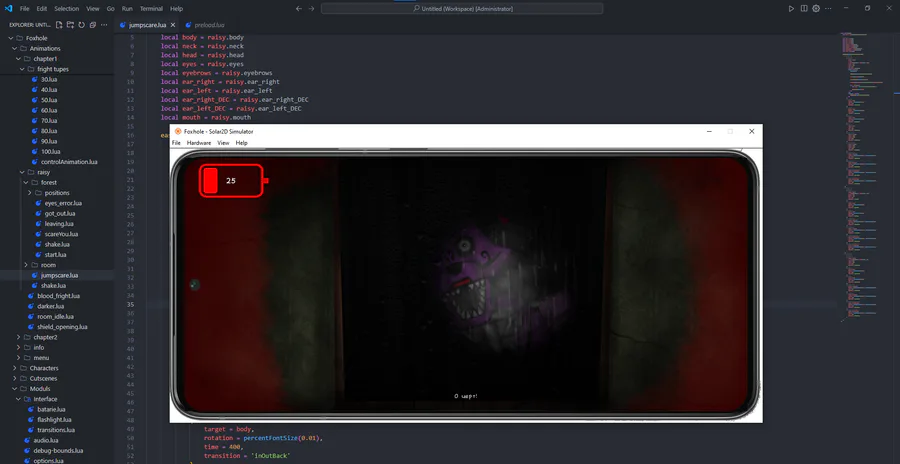The image size is (900, 464).
Task: Collapse the Animations folder chevron
Action: point(15,48)
